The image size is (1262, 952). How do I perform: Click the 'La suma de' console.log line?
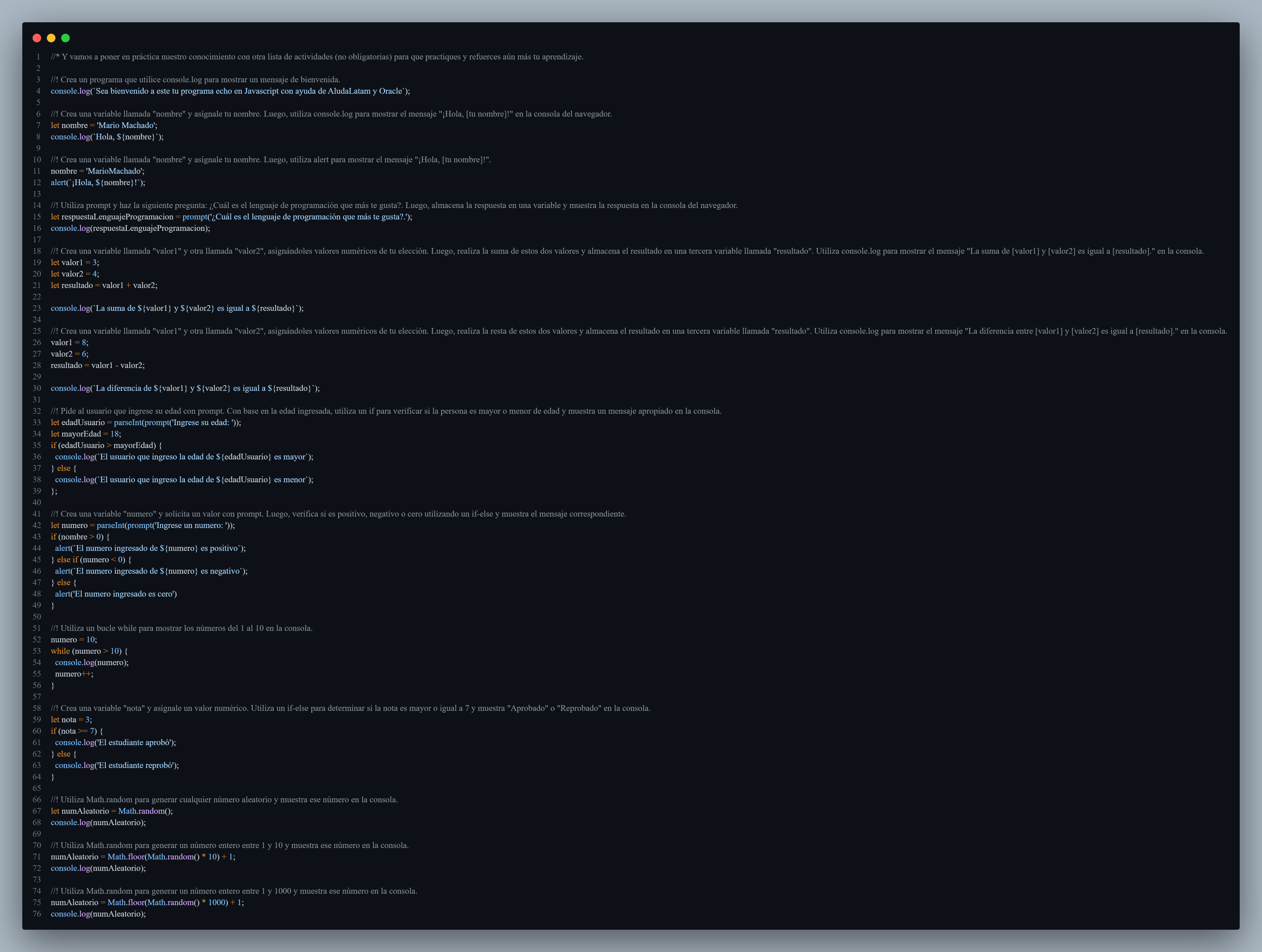pyautogui.click(x=177, y=308)
